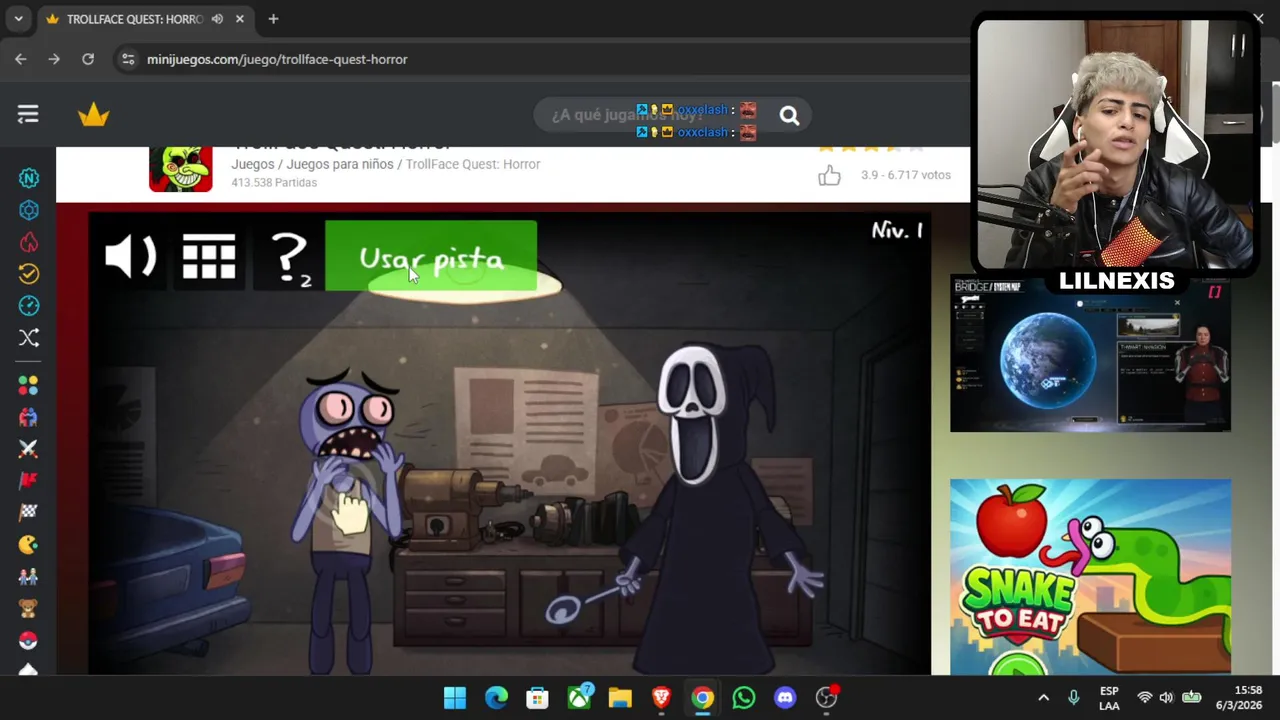
Task: Open the Snake To Eat ad
Action: 1090,577
